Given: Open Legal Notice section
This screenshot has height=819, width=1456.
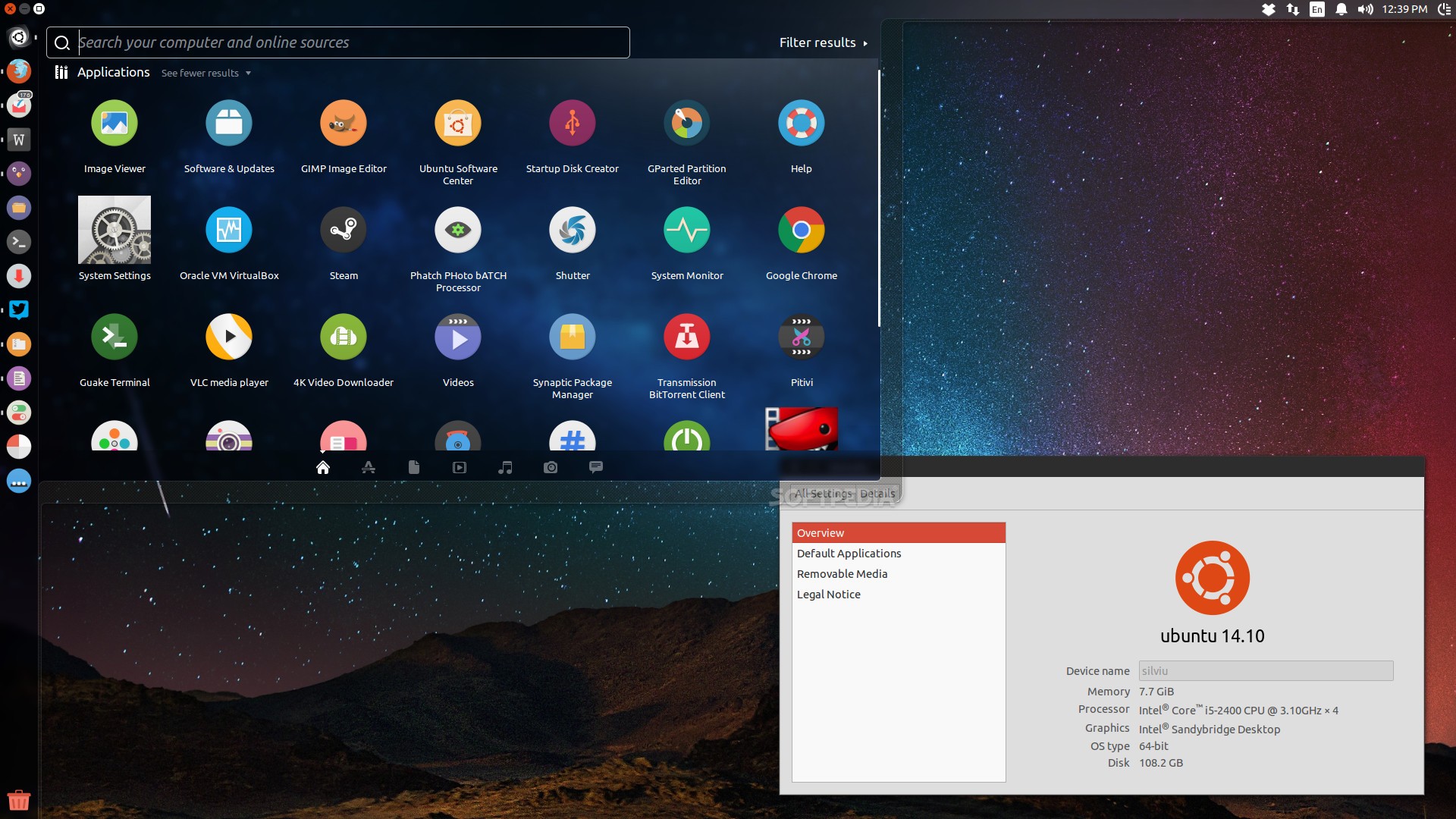Looking at the screenshot, I should 899,595.
